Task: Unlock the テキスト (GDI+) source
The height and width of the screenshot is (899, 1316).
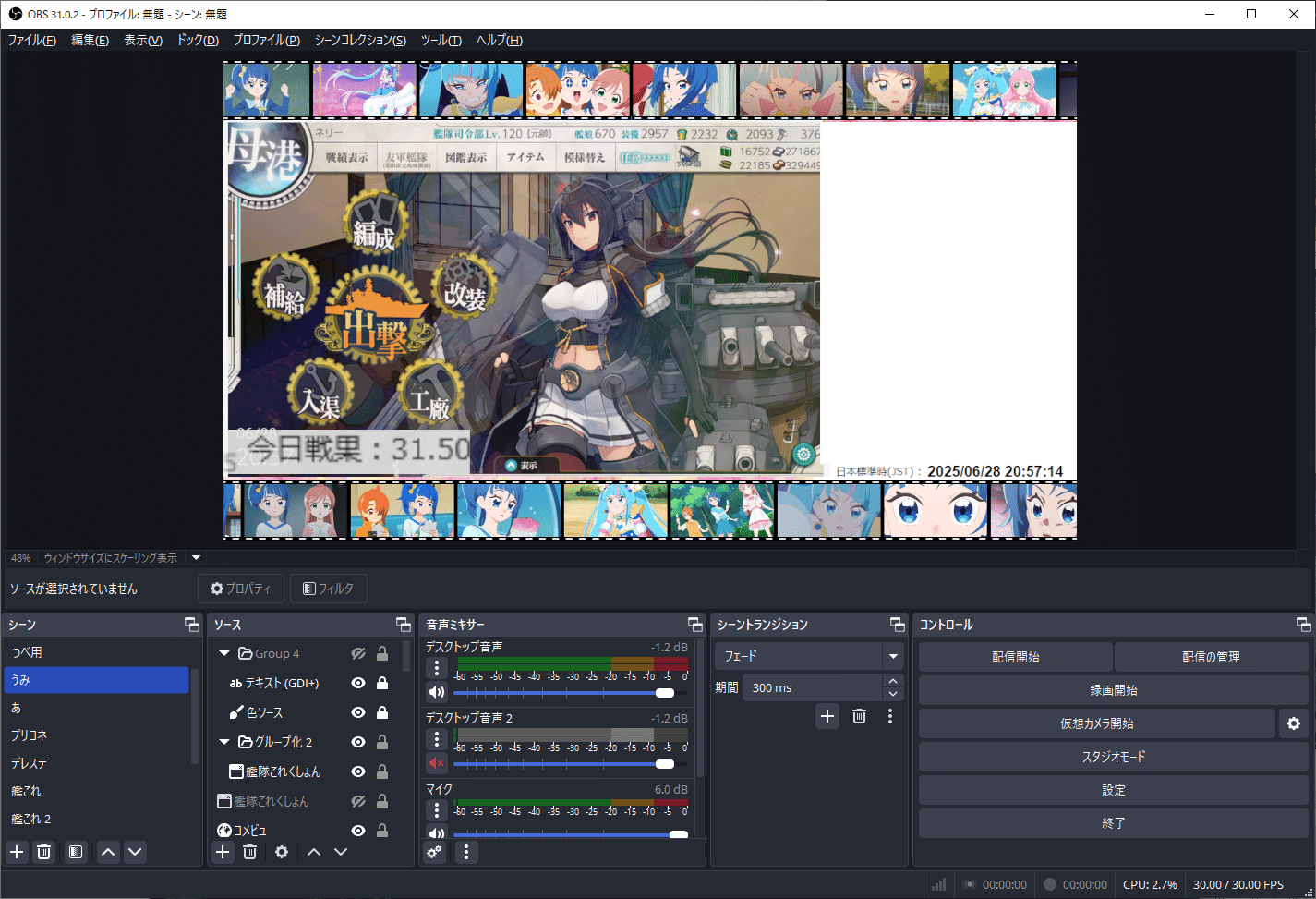Action: pyautogui.click(x=382, y=683)
